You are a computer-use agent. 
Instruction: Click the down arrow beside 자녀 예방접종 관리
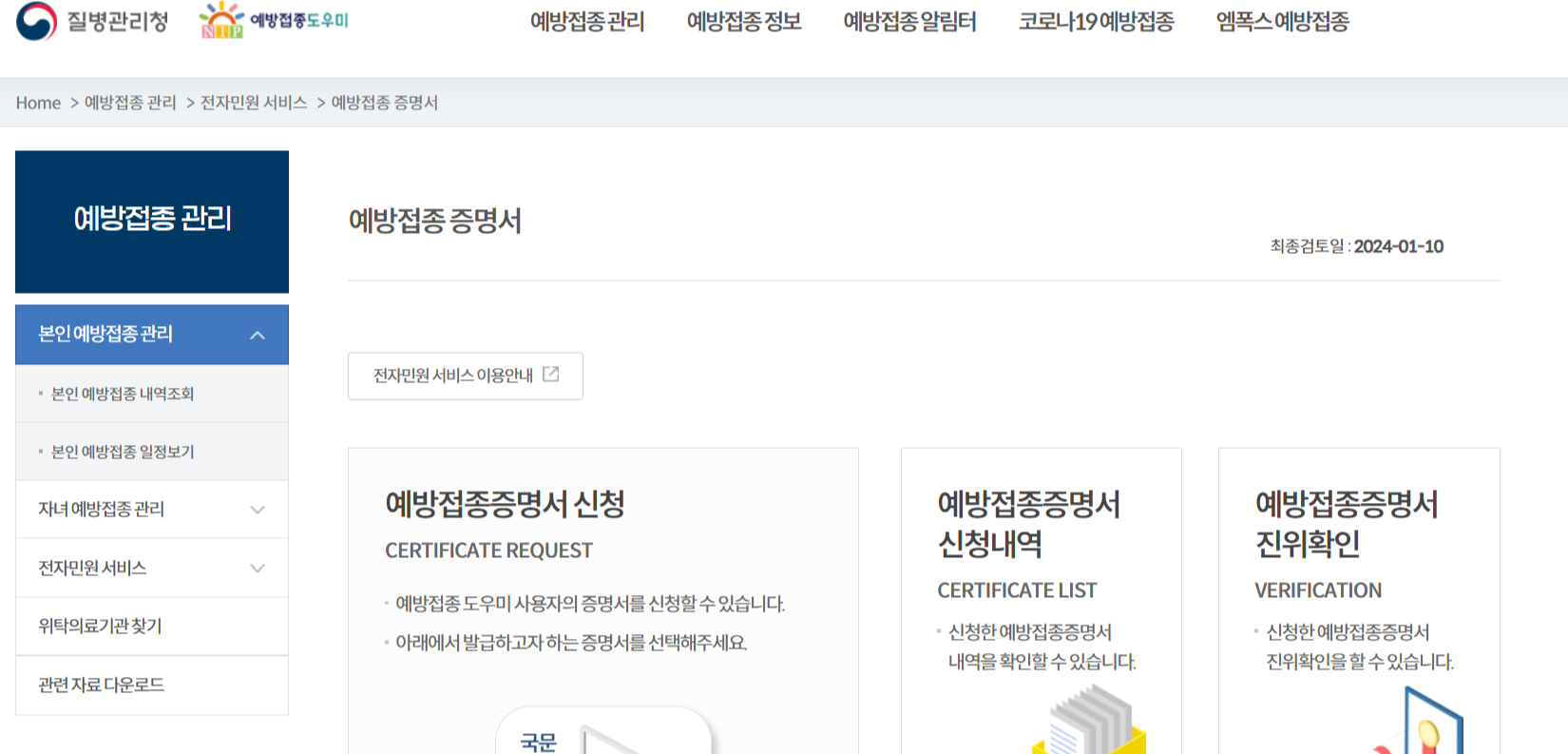(x=258, y=510)
